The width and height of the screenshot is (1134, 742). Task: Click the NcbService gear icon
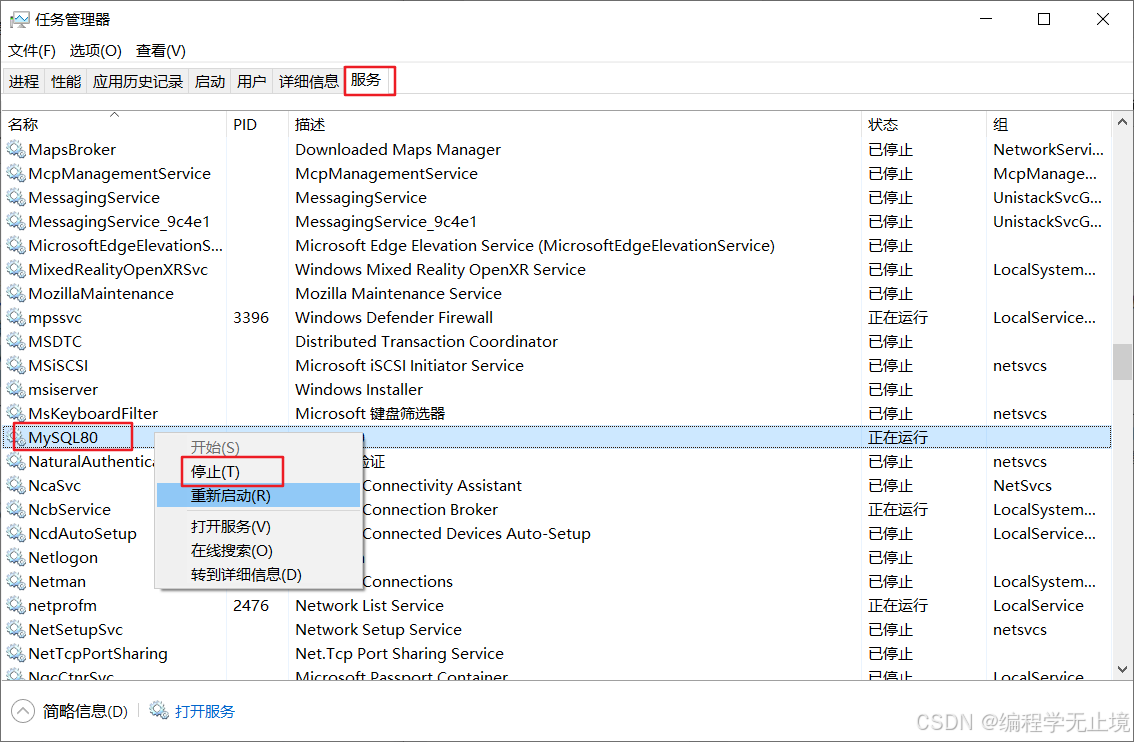pos(16,509)
